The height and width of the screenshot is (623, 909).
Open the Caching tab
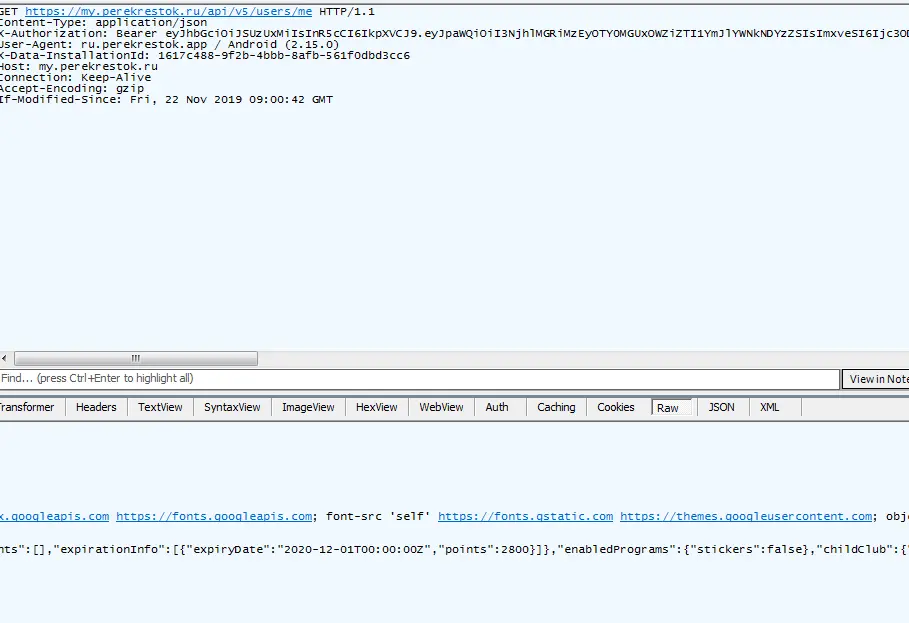pyautogui.click(x=556, y=407)
